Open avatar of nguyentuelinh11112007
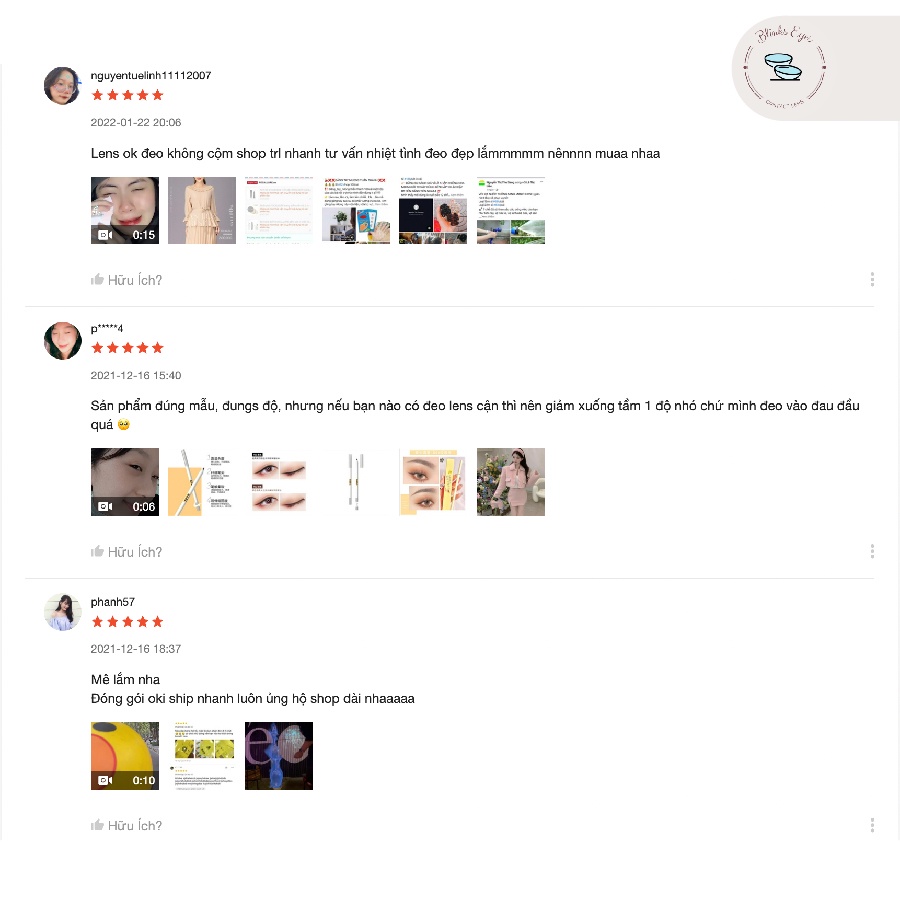 coord(63,86)
